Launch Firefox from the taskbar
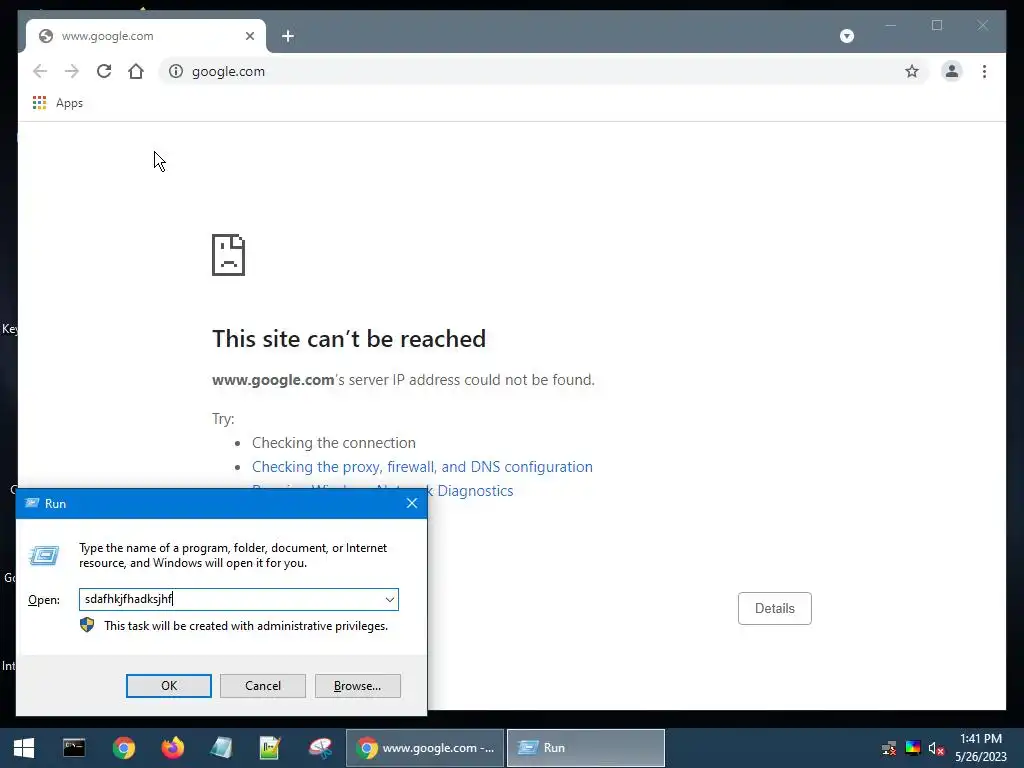This screenshot has width=1024, height=768. [172, 748]
